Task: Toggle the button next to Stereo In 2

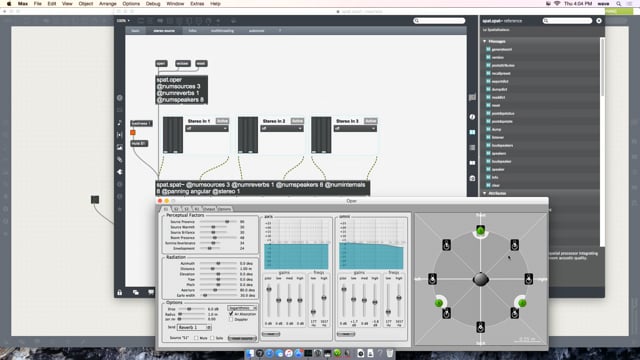Action: (x=298, y=121)
